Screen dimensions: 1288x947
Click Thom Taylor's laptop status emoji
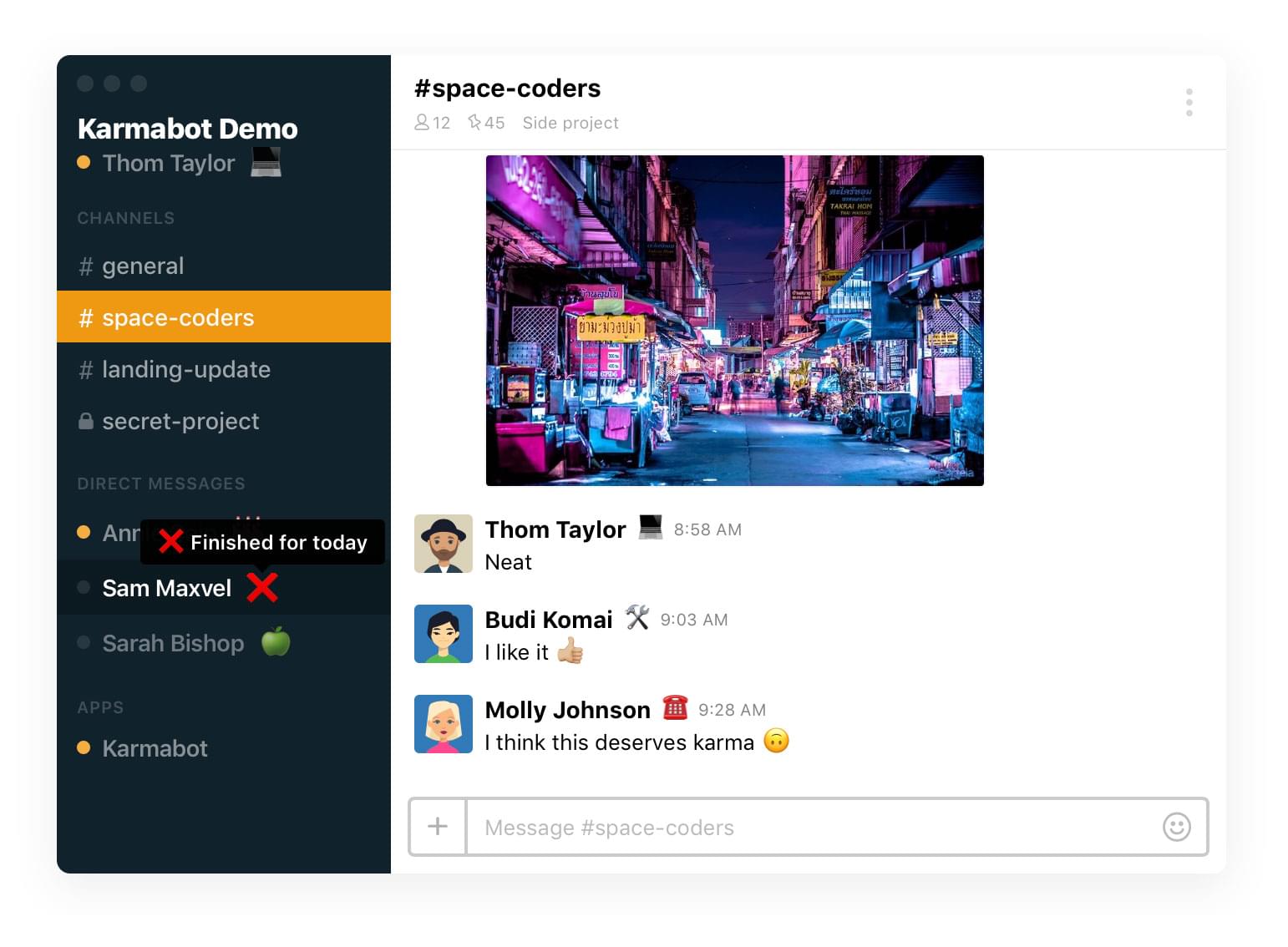pyautogui.click(x=266, y=164)
